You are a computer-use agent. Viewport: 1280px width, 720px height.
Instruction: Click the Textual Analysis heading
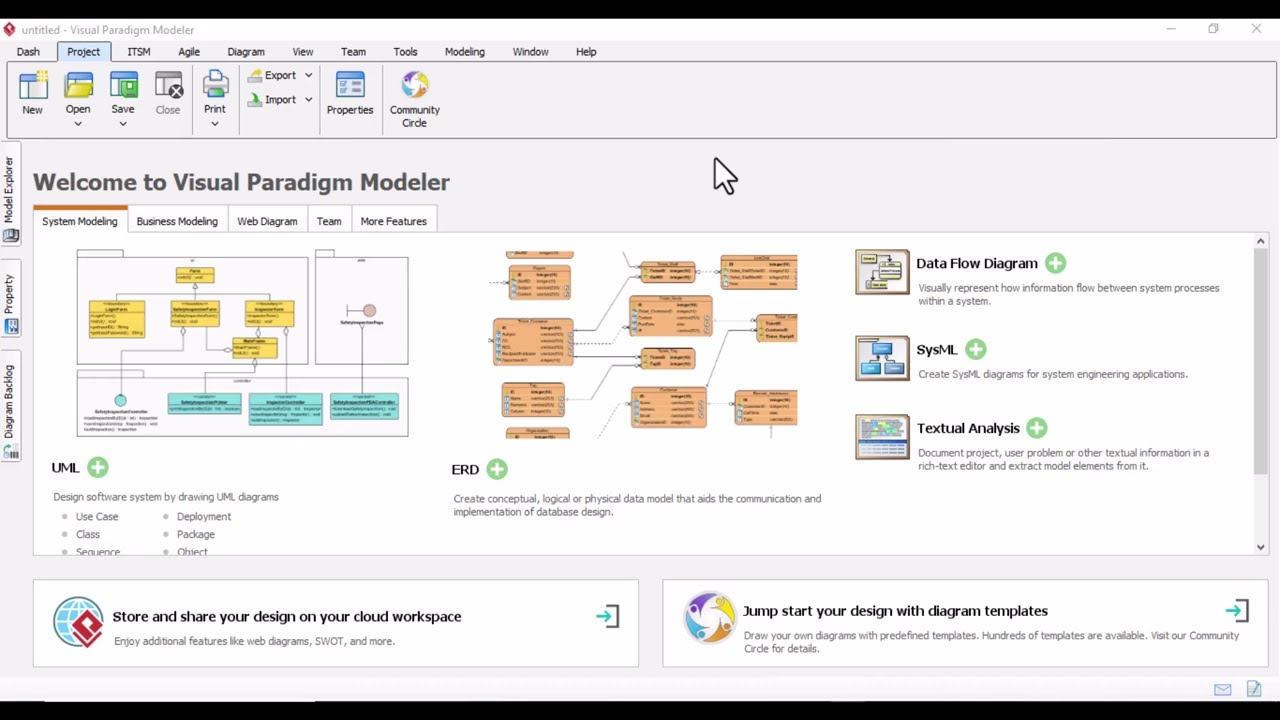click(x=968, y=429)
